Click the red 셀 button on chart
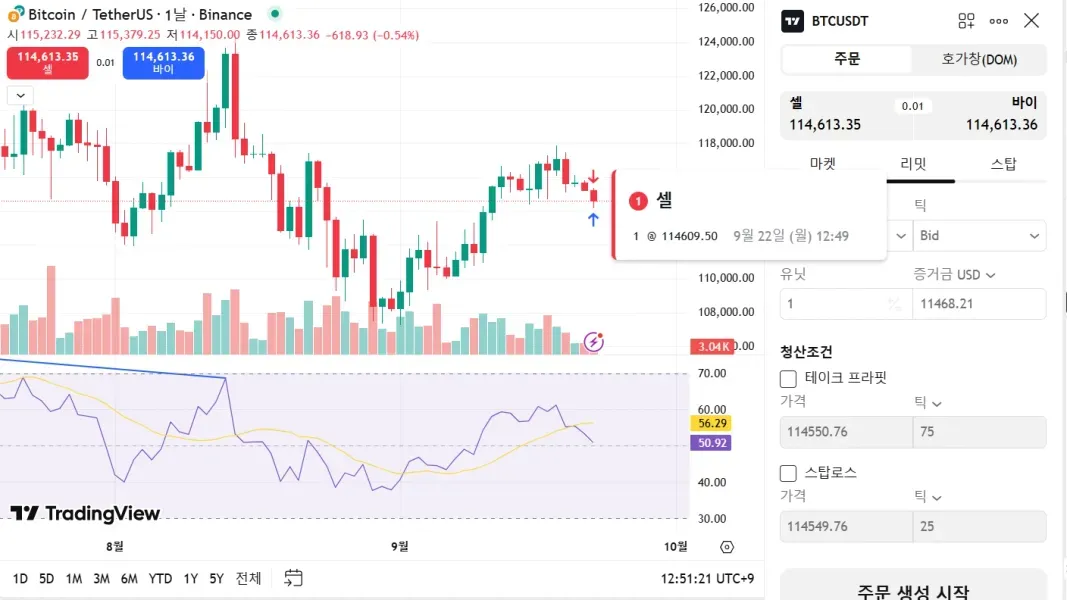The image size is (1067, 600). [47, 63]
